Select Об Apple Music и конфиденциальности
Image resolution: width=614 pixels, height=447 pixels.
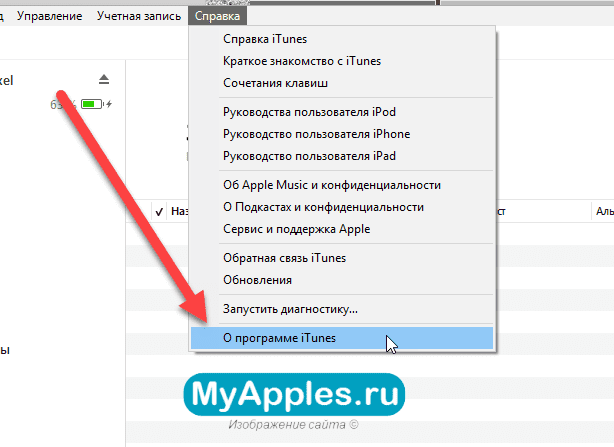(341, 185)
